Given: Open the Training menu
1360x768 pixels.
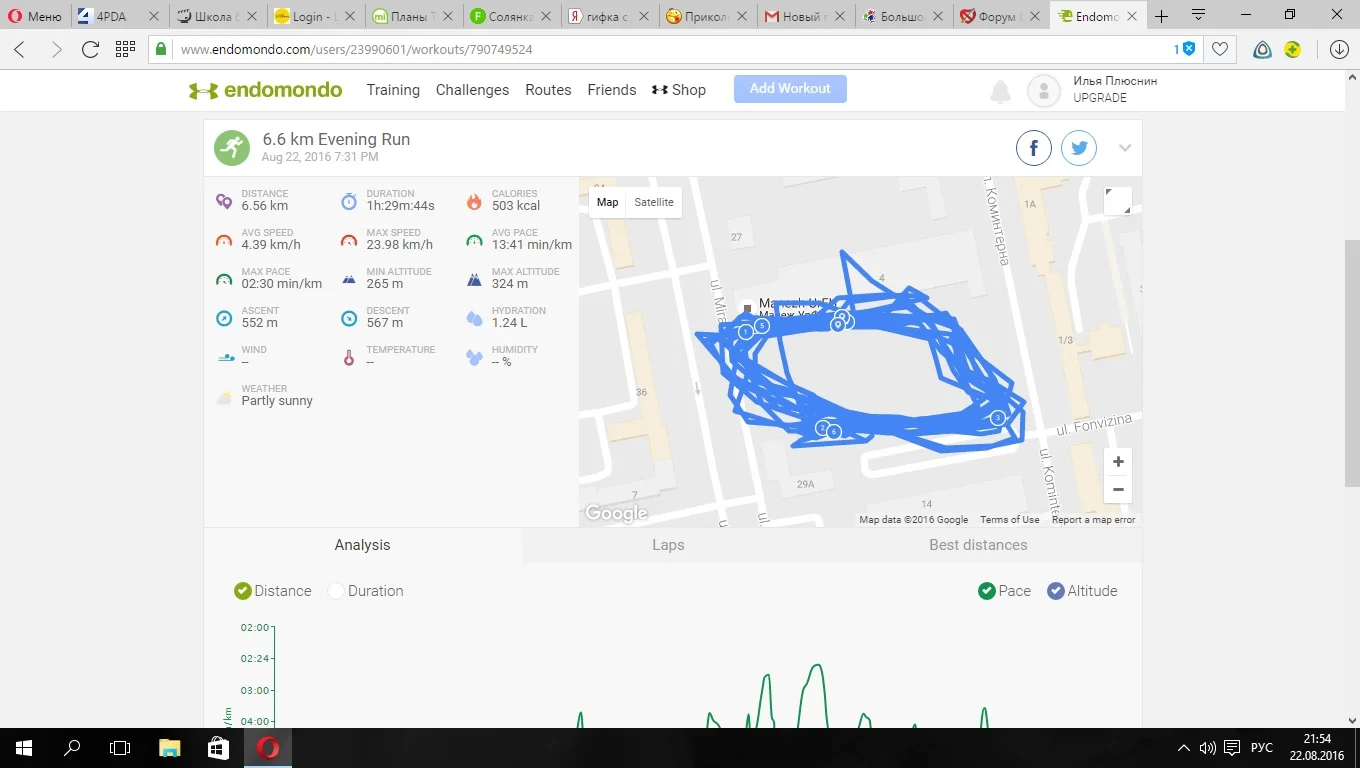Looking at the screenshot, I should coord(393,90).
